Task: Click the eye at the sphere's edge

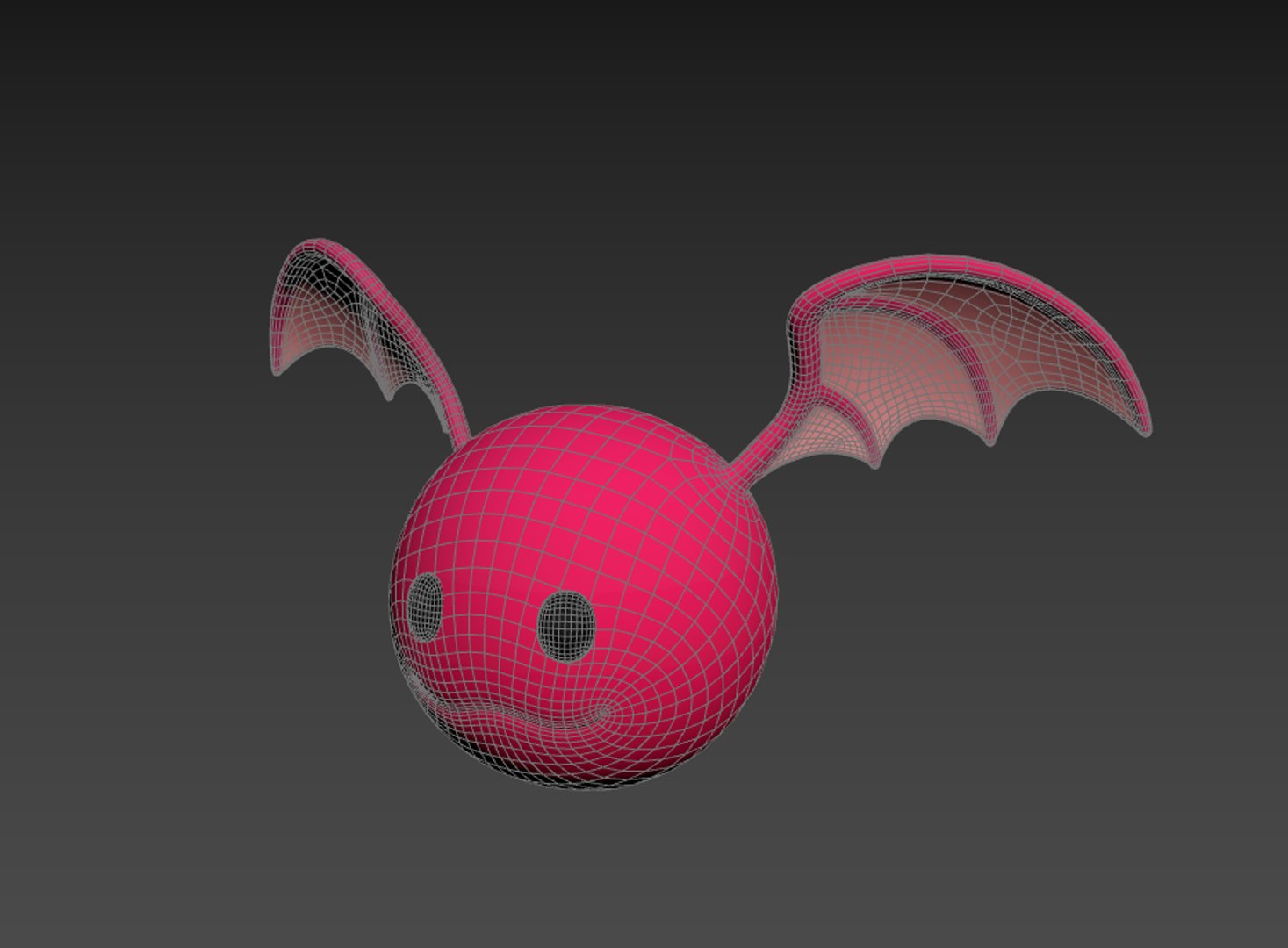Action: coord(426,606)
